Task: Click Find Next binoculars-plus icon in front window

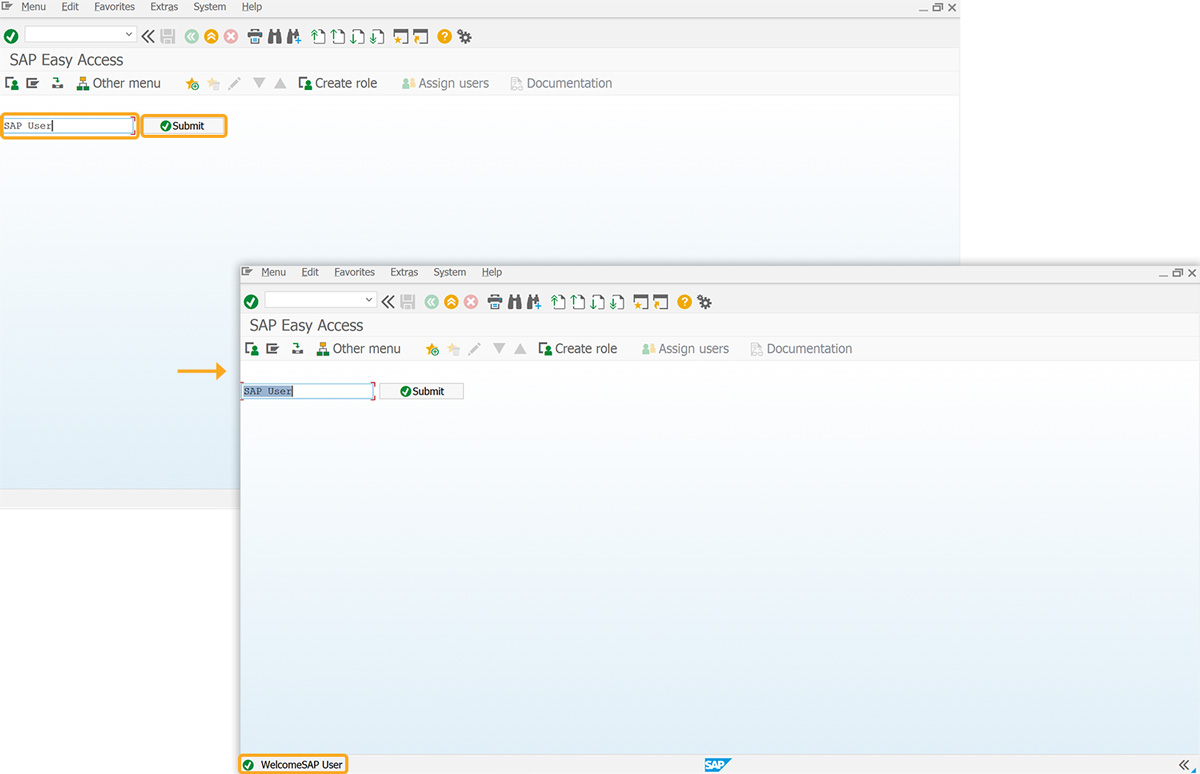Action: (x=534, y=302)
